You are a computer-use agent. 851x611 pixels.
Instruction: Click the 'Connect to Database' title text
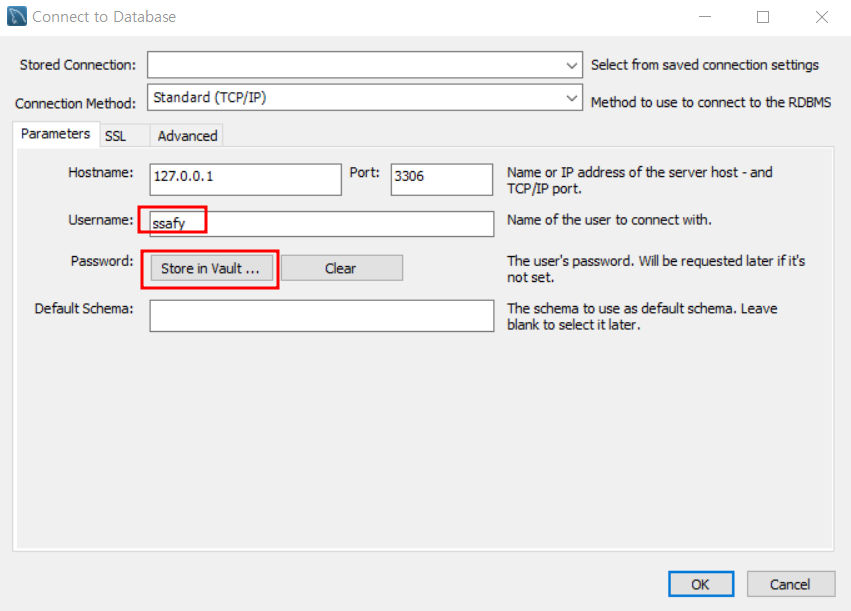tap(104, 17)
